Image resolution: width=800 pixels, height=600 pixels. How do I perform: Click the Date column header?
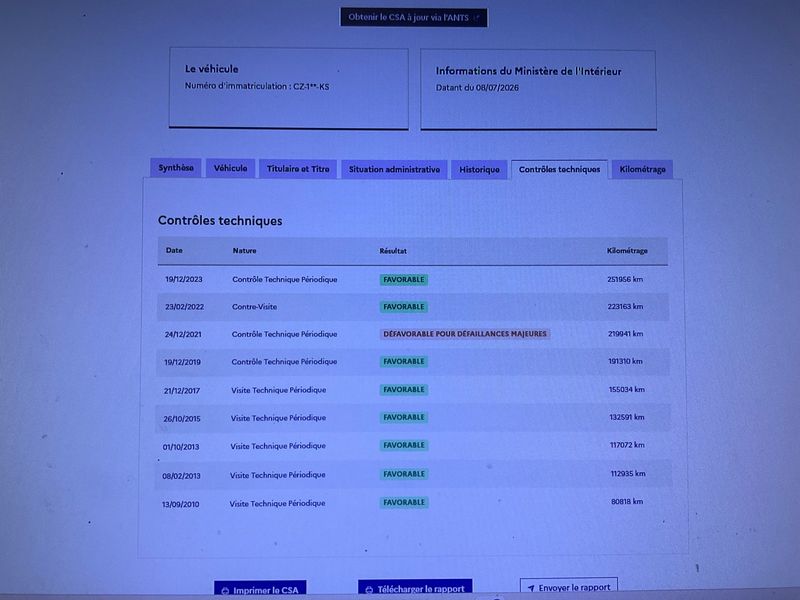[x=174, y=251]
